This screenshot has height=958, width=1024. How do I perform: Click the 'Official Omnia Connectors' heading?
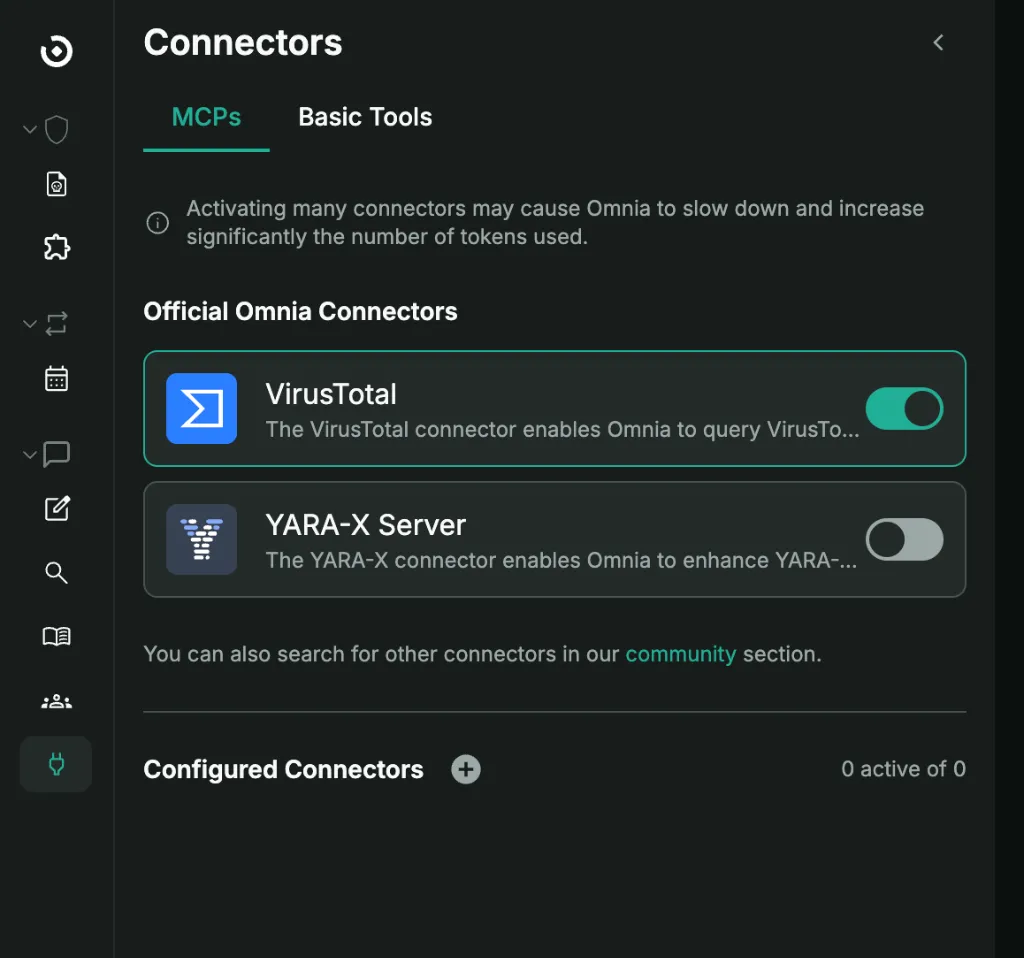[300, 311]
